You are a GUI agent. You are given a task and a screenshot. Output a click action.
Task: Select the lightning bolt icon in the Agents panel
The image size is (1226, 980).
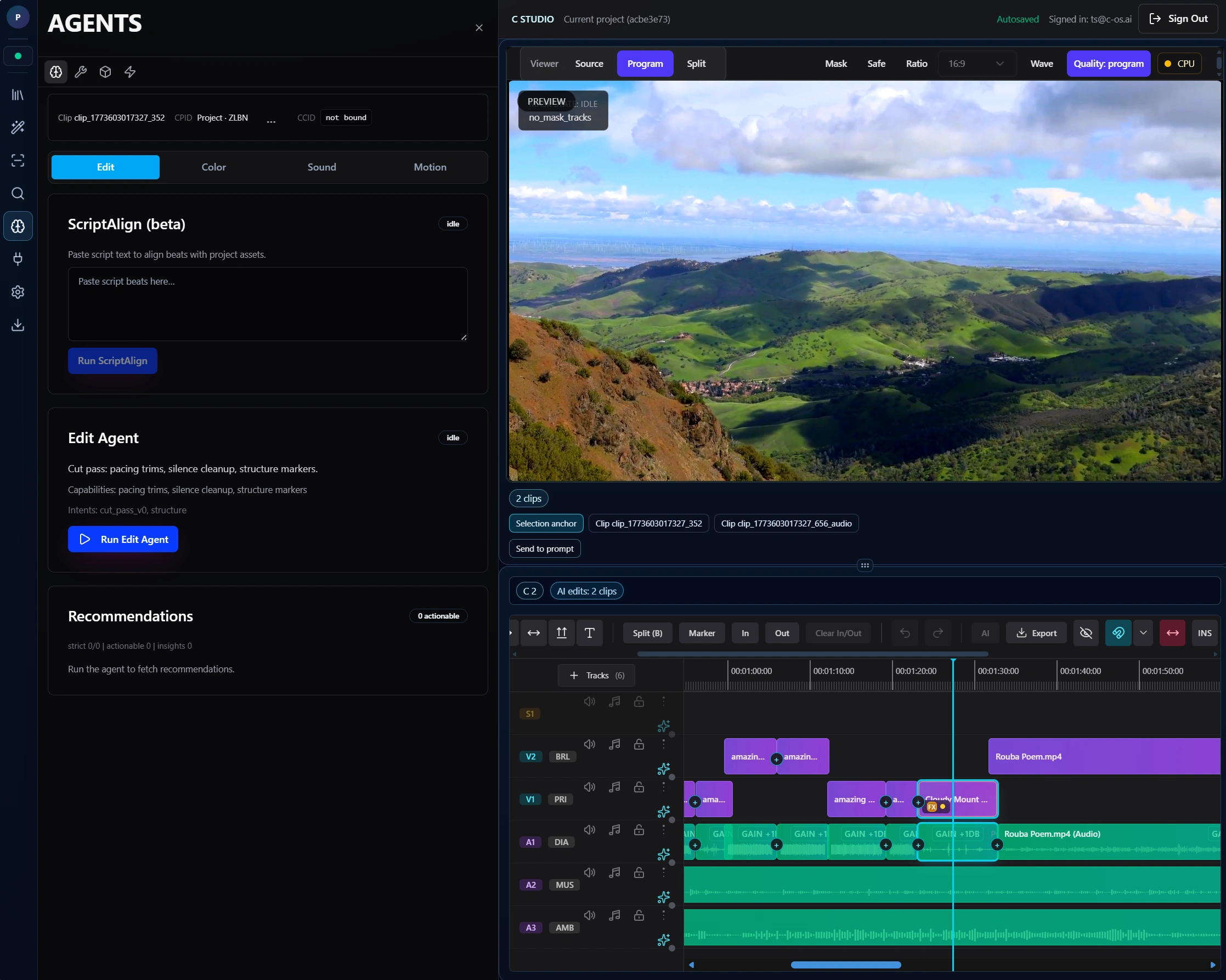tap(129, 72)
